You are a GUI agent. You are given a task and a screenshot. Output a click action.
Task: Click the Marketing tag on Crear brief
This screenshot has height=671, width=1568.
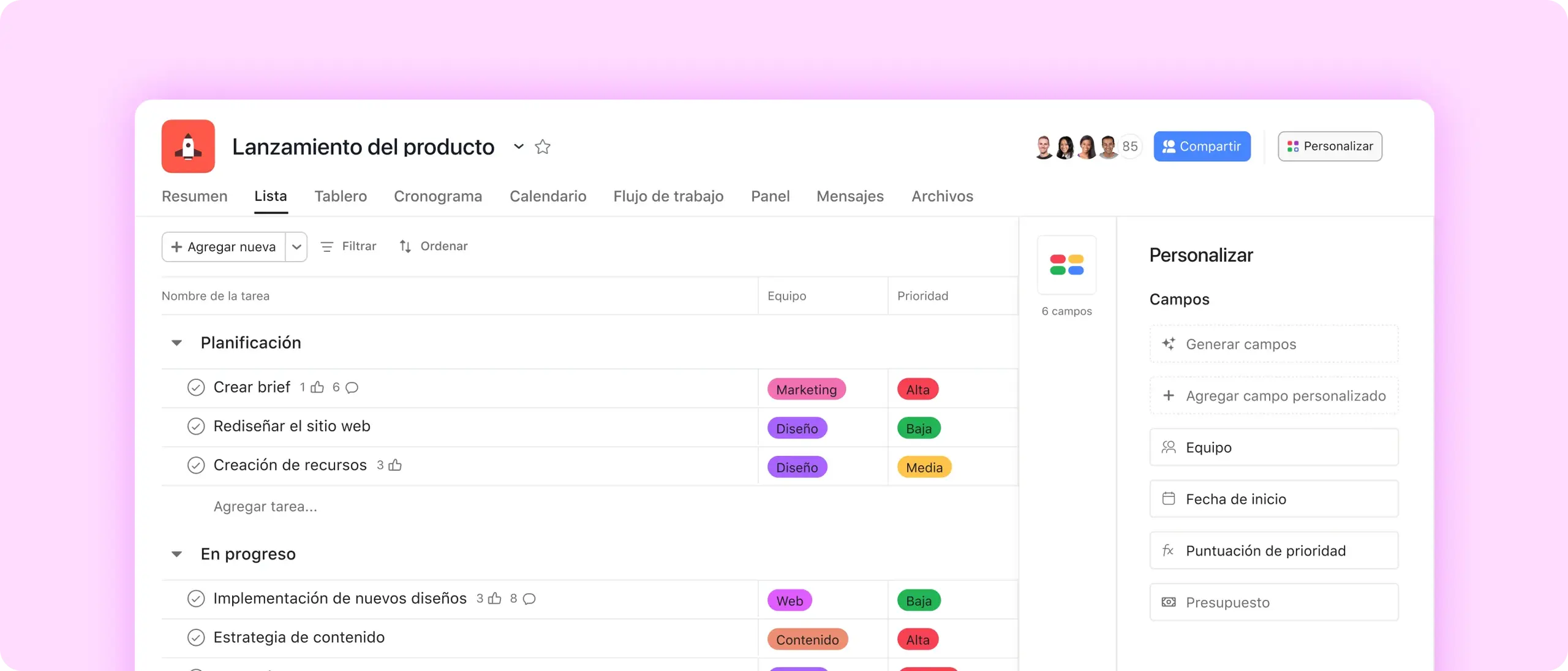[x=806, y=390]
